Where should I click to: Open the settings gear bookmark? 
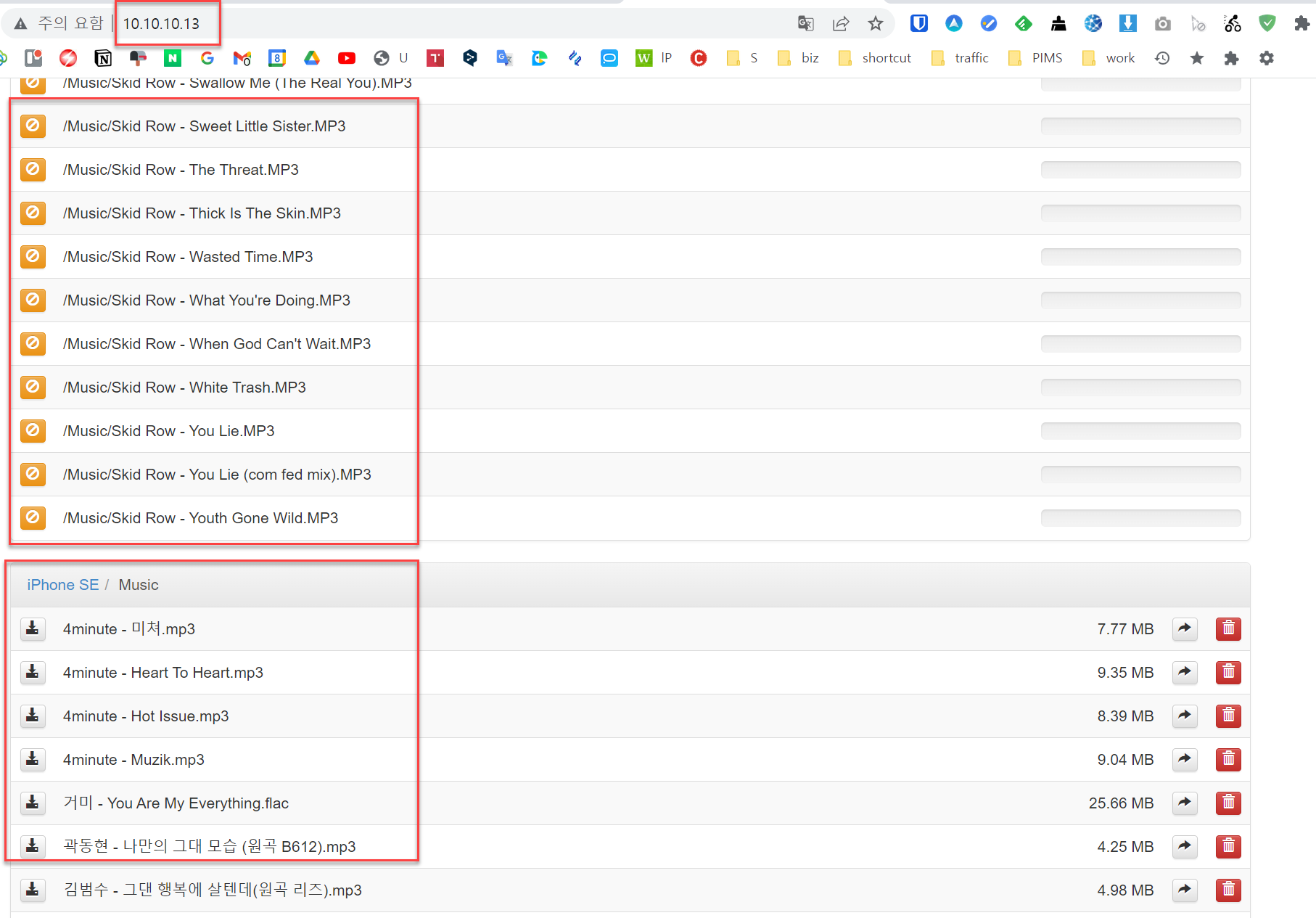(x=1267, y=58)
